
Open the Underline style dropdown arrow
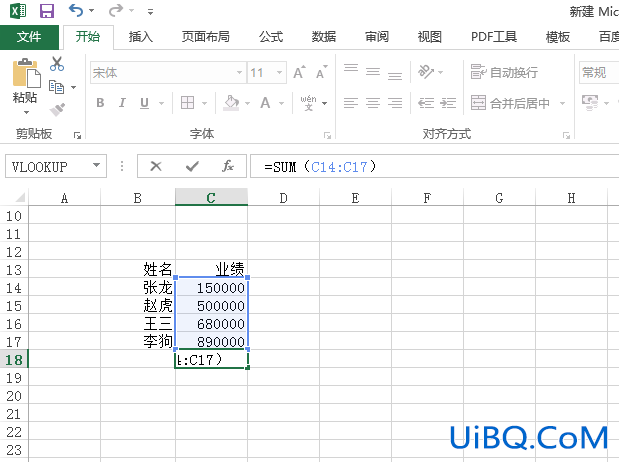pos(161,103)
